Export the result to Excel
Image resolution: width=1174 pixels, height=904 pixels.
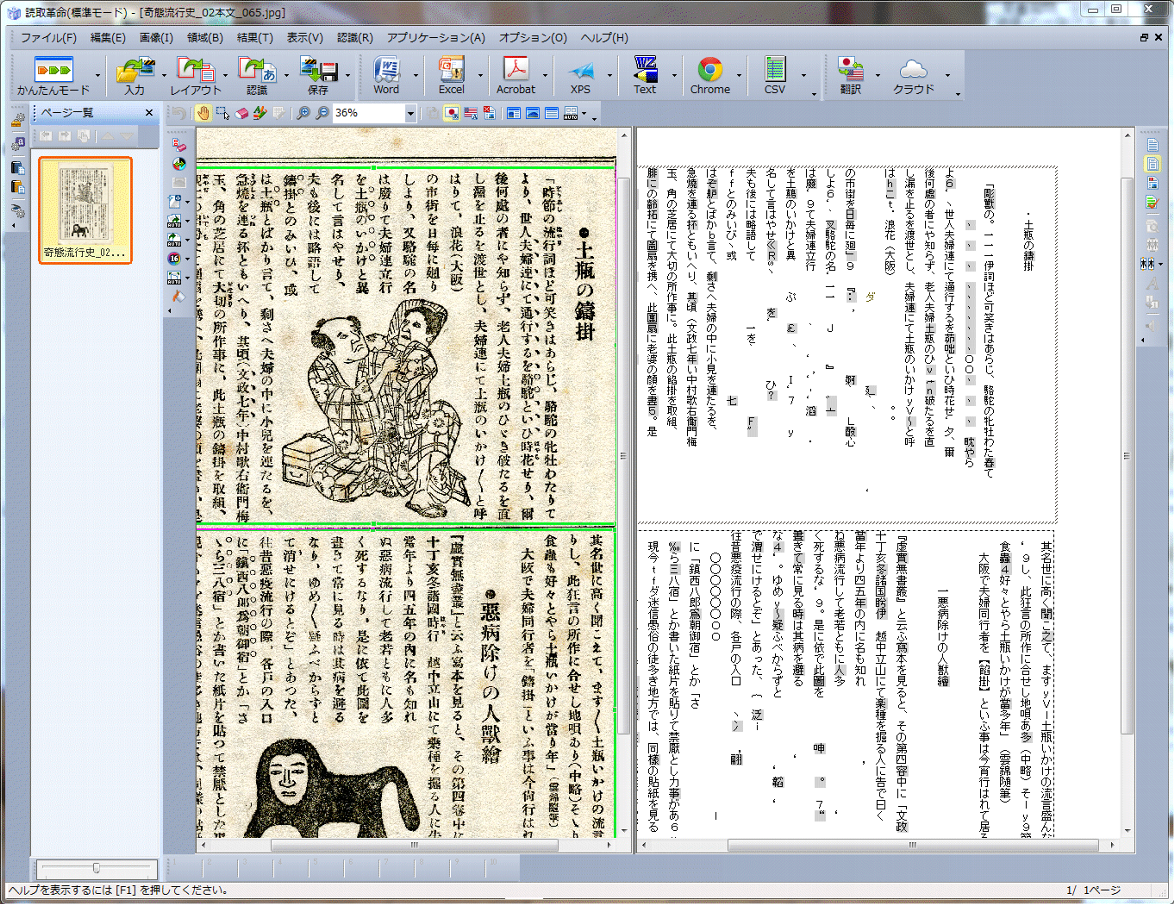(451, 76)
